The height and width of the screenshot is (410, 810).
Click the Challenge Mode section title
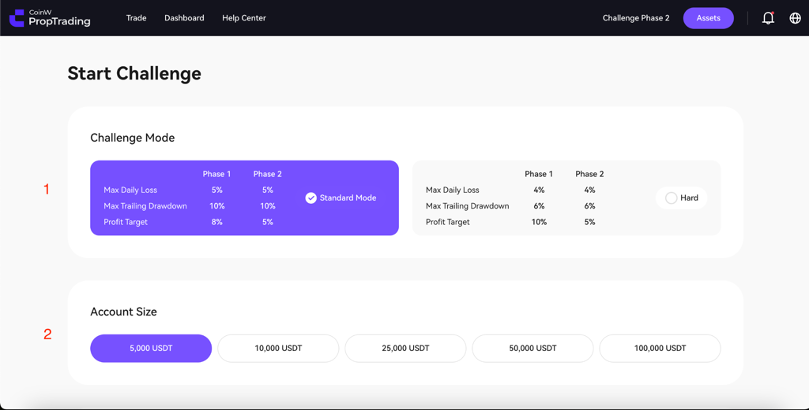[132, 138]
